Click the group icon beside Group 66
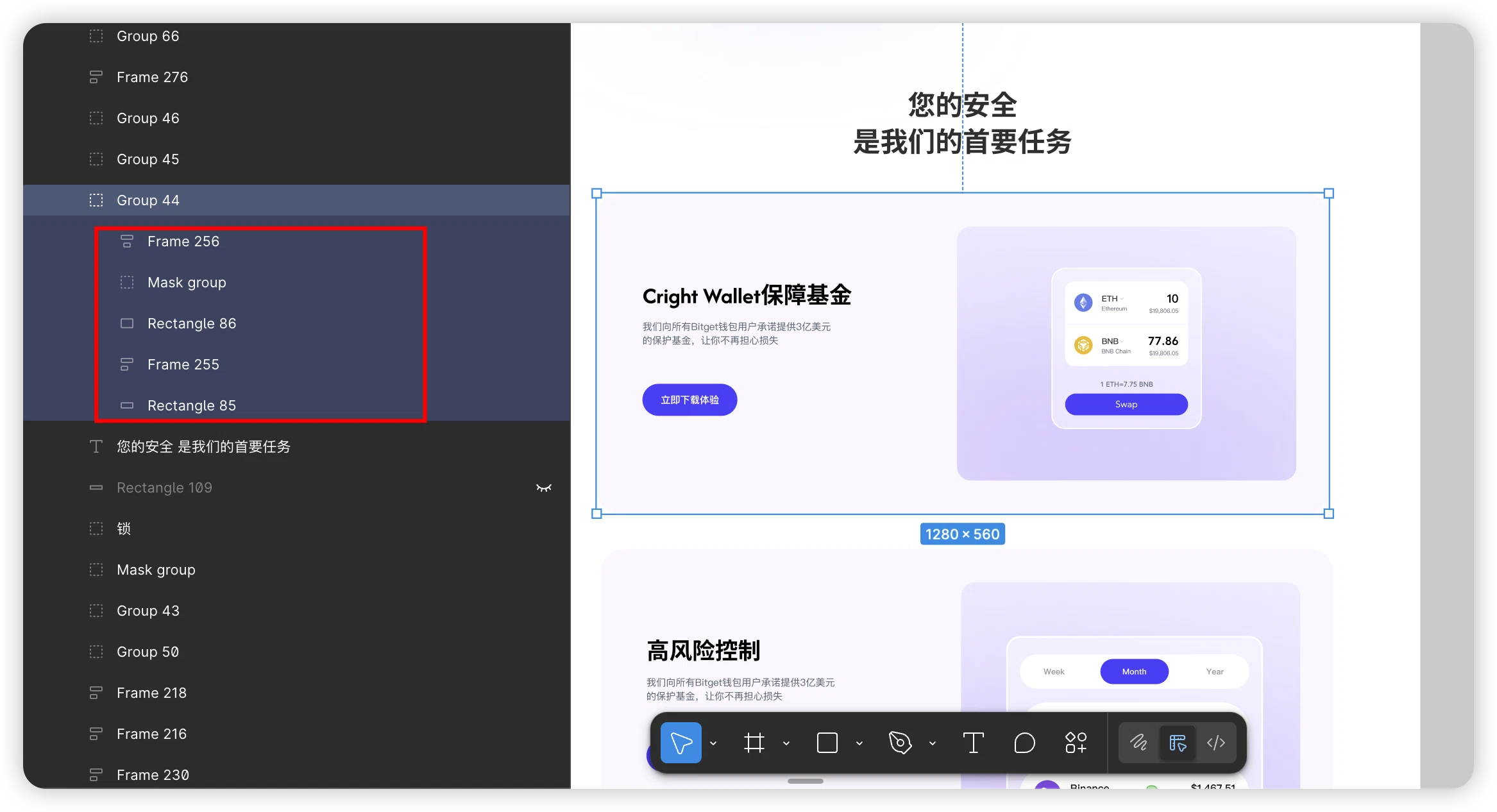The image size is (1497, 812). tap(96, 36)
